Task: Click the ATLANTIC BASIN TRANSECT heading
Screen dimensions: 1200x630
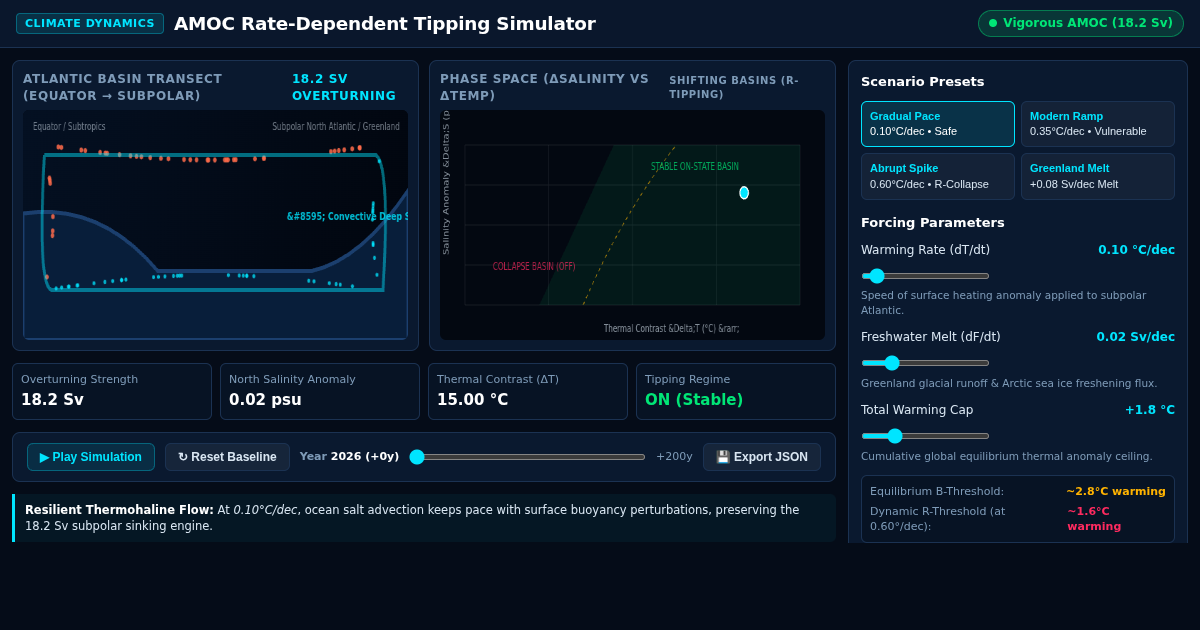Action: pos(123,88)
